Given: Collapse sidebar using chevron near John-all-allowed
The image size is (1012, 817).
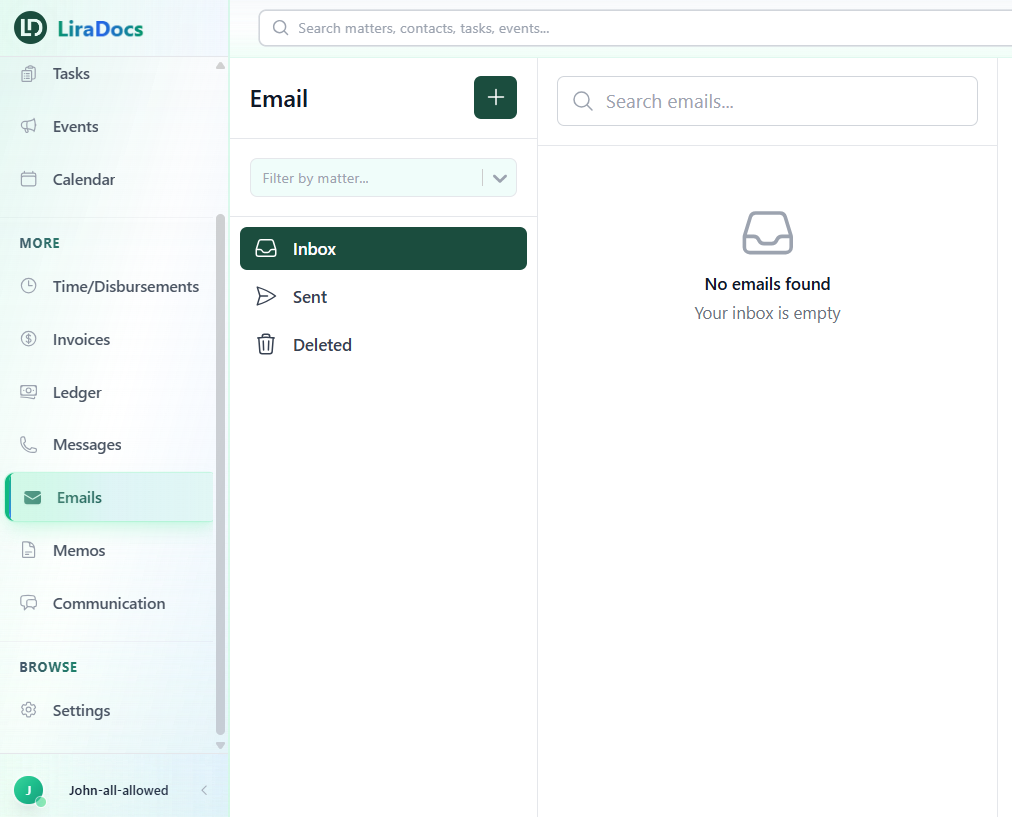Looking at the screenshot, I should [x=204, y=790].
